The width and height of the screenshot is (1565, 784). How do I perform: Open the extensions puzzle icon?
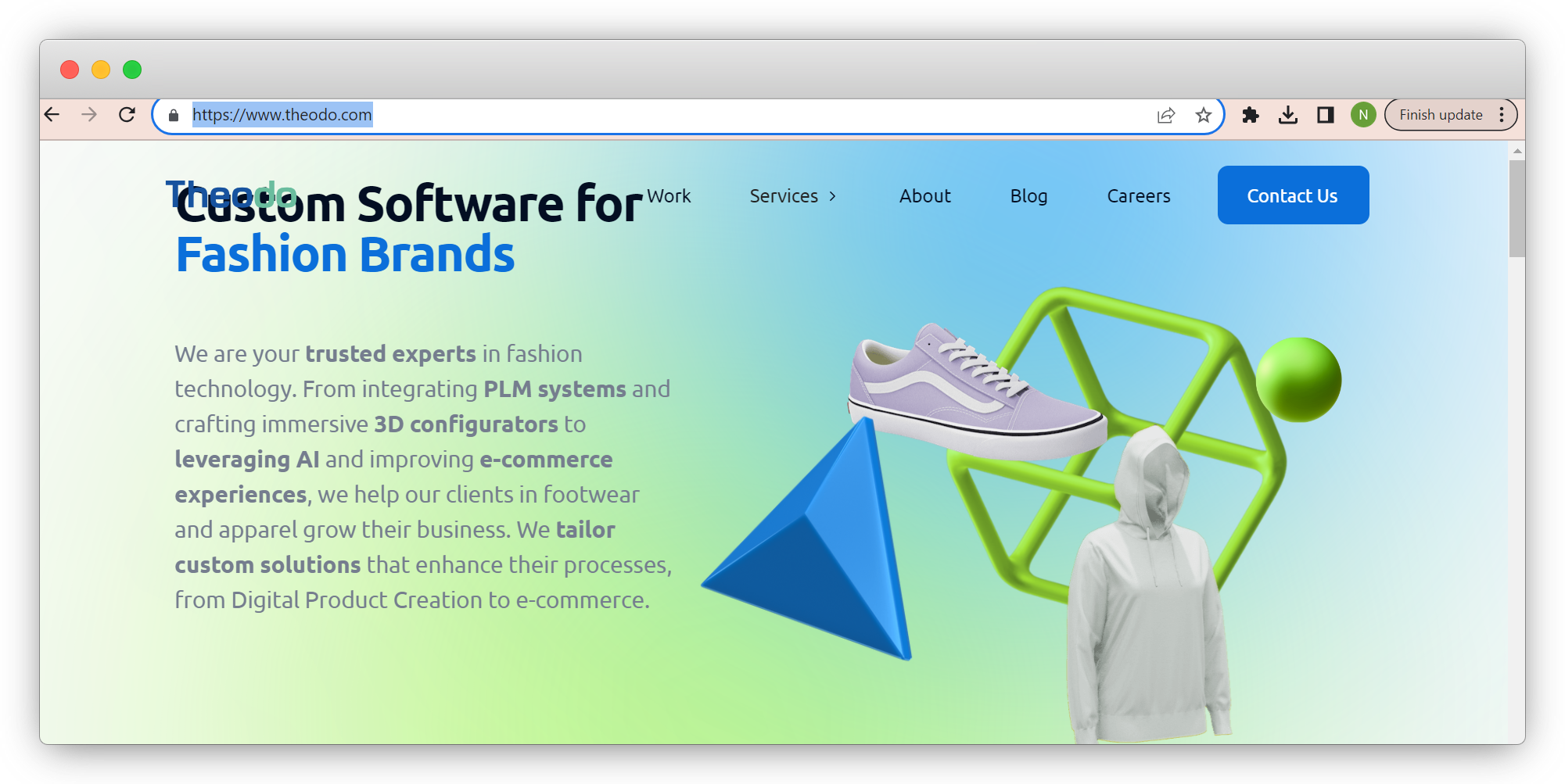point(1251,115)
